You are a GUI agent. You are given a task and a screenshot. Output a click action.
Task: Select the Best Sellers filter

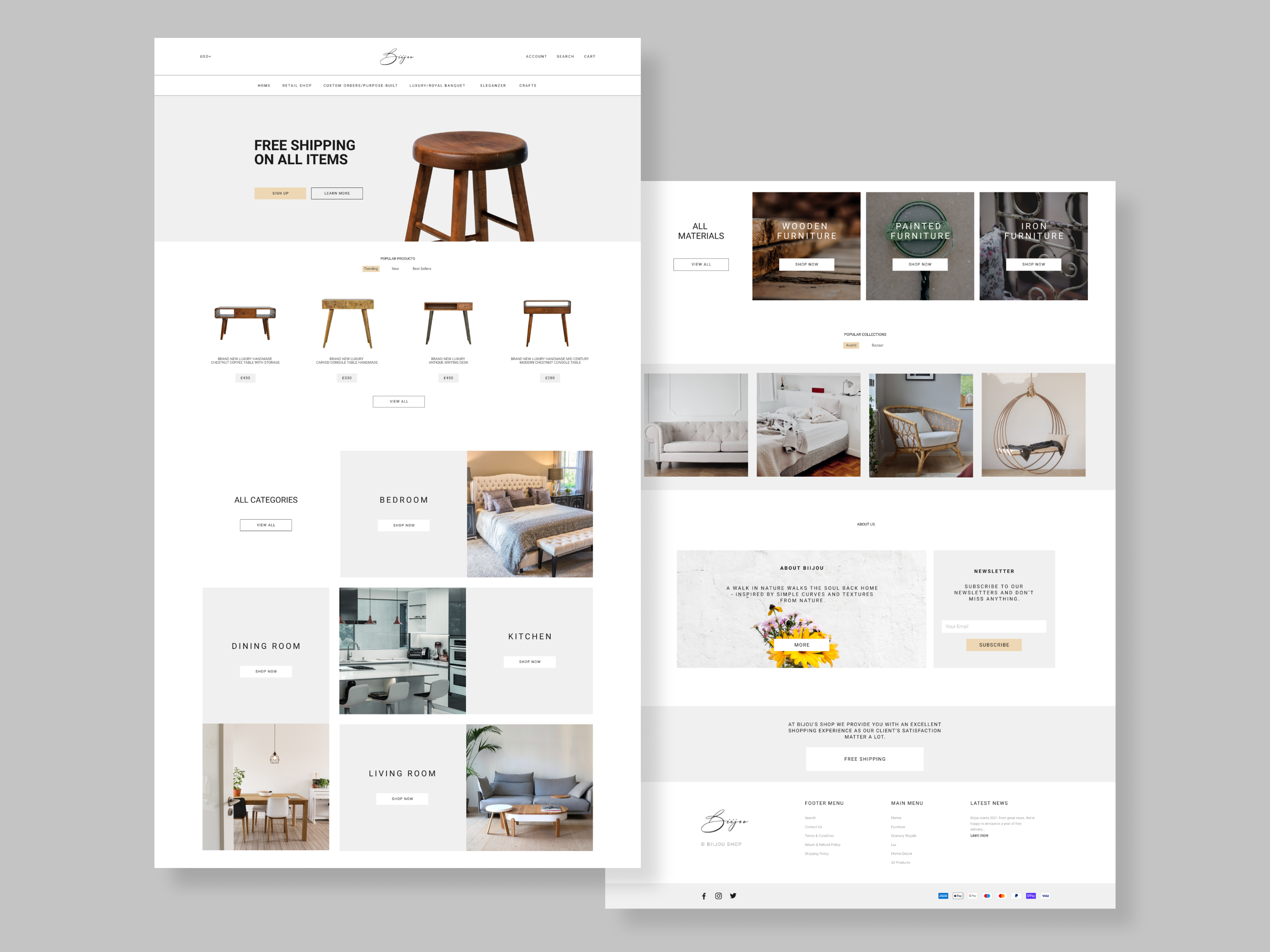click(422, 268)
